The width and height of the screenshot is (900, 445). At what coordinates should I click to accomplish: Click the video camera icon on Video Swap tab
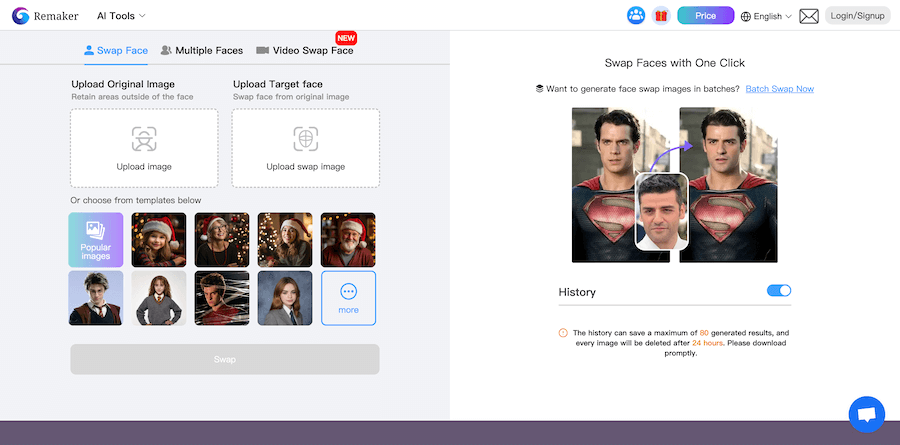(262, 51)
